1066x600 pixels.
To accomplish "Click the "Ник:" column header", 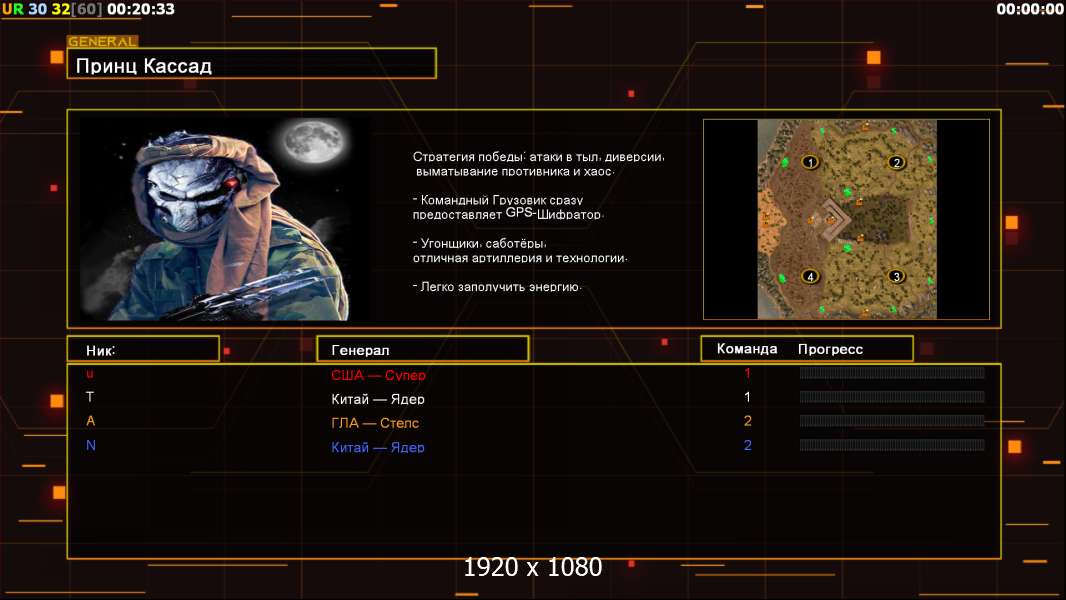I will [x=143, y=349].
